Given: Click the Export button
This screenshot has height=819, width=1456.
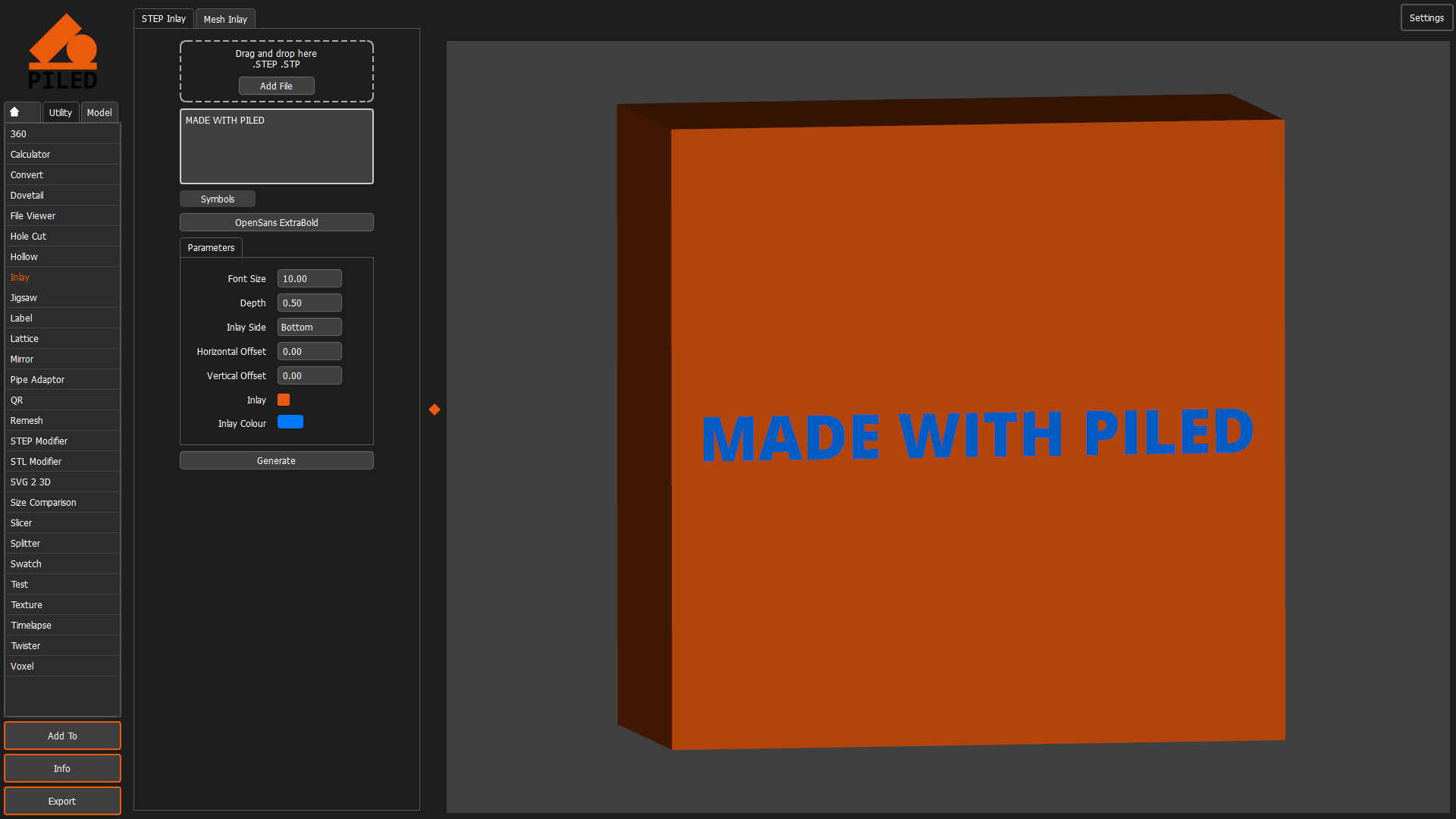Looking at the screenshot, I should (x=62, y=801).
